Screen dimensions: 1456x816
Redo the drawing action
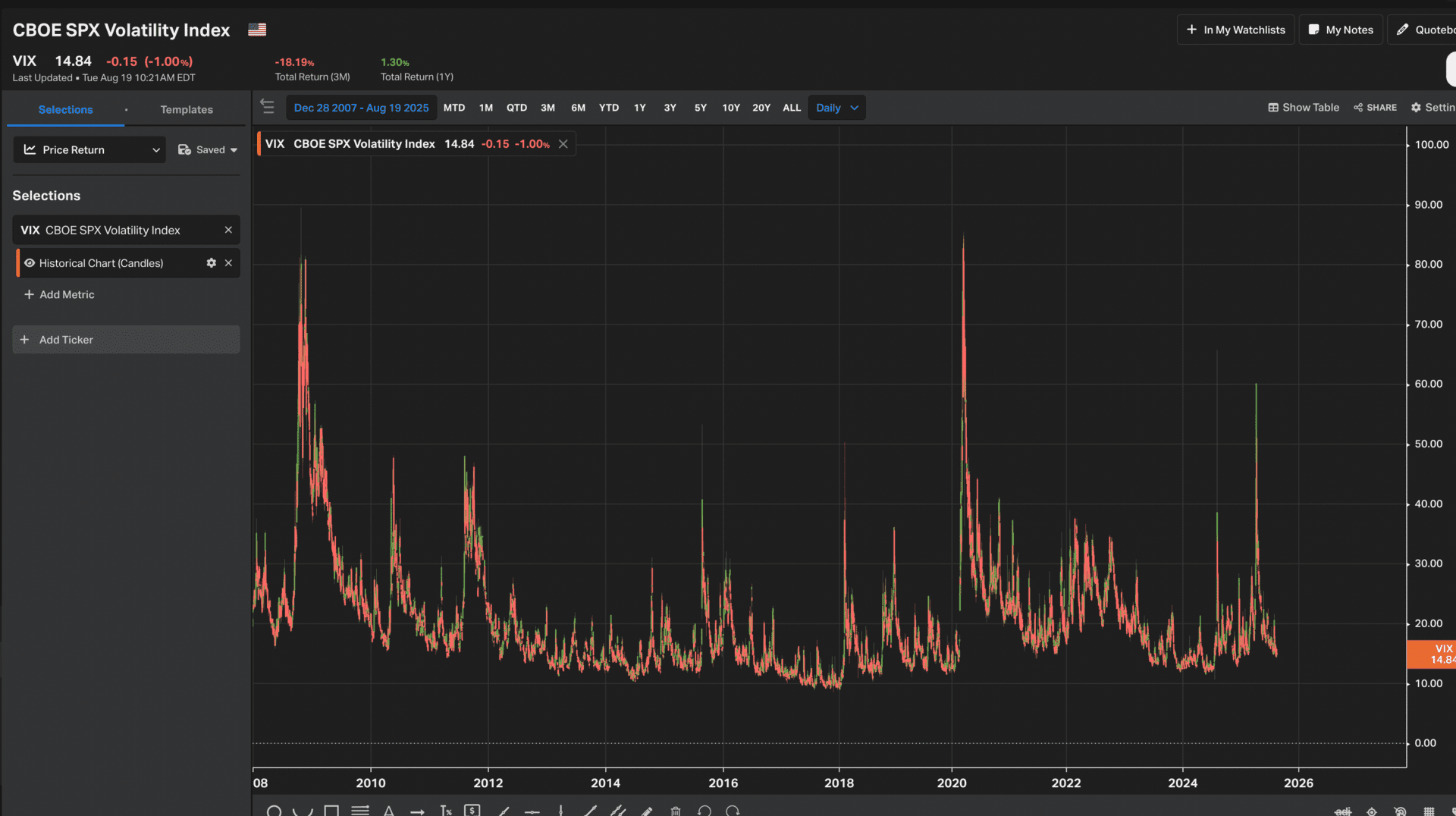click(x=733, y=811)
